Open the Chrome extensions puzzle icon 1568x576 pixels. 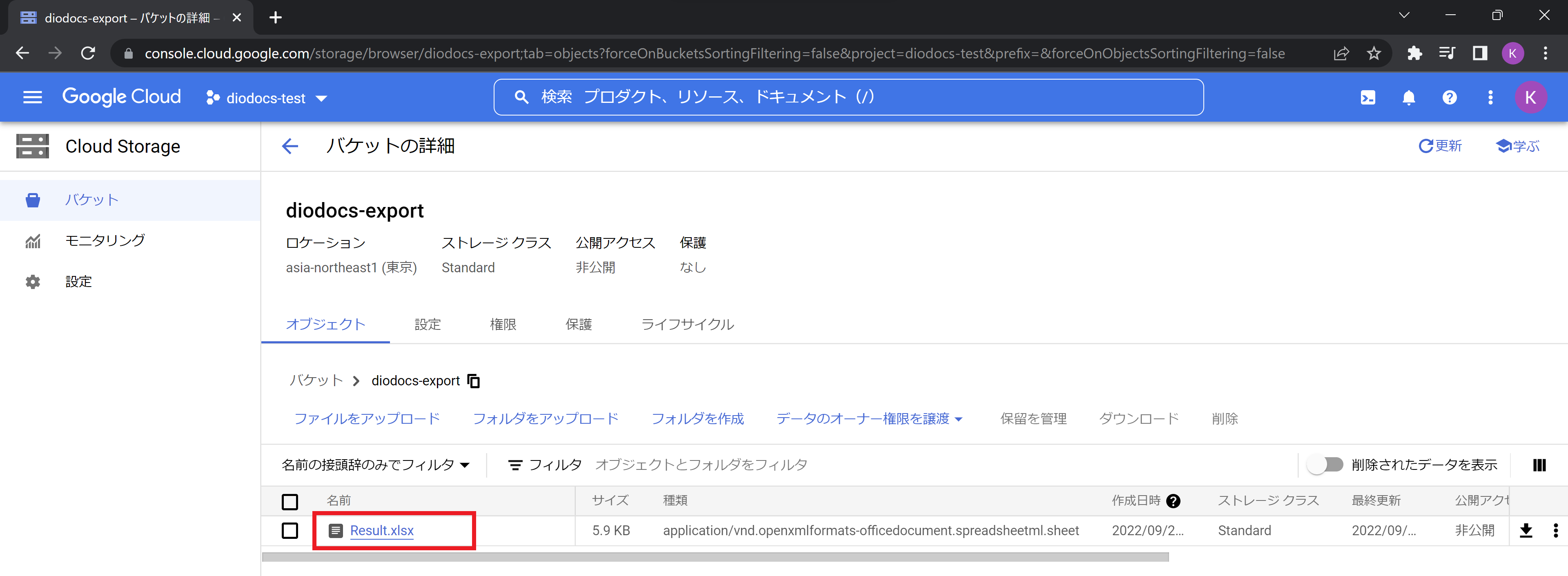coord(1414,53)
